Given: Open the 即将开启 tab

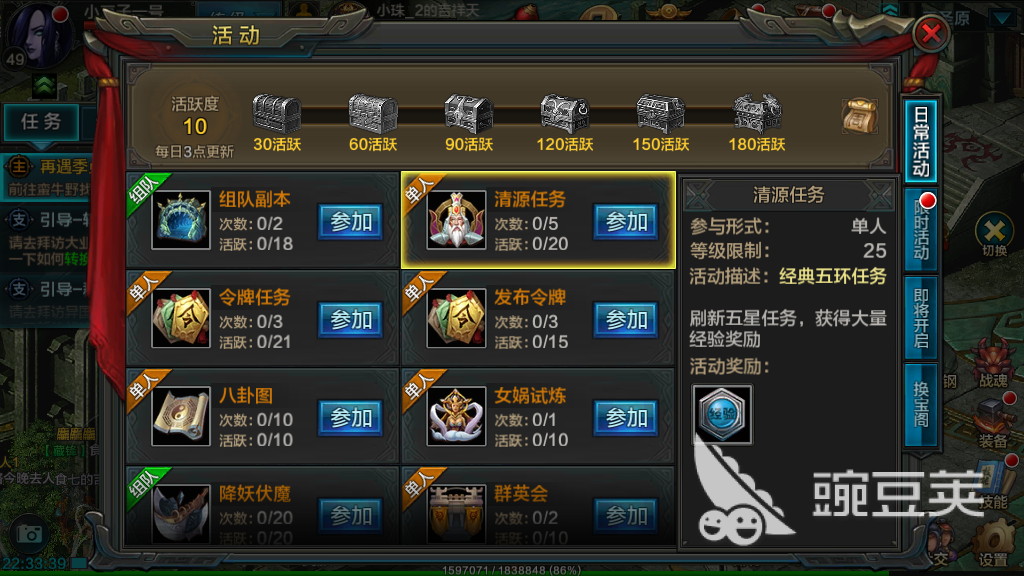Looking at the screenshot, I should coord(921,318).
